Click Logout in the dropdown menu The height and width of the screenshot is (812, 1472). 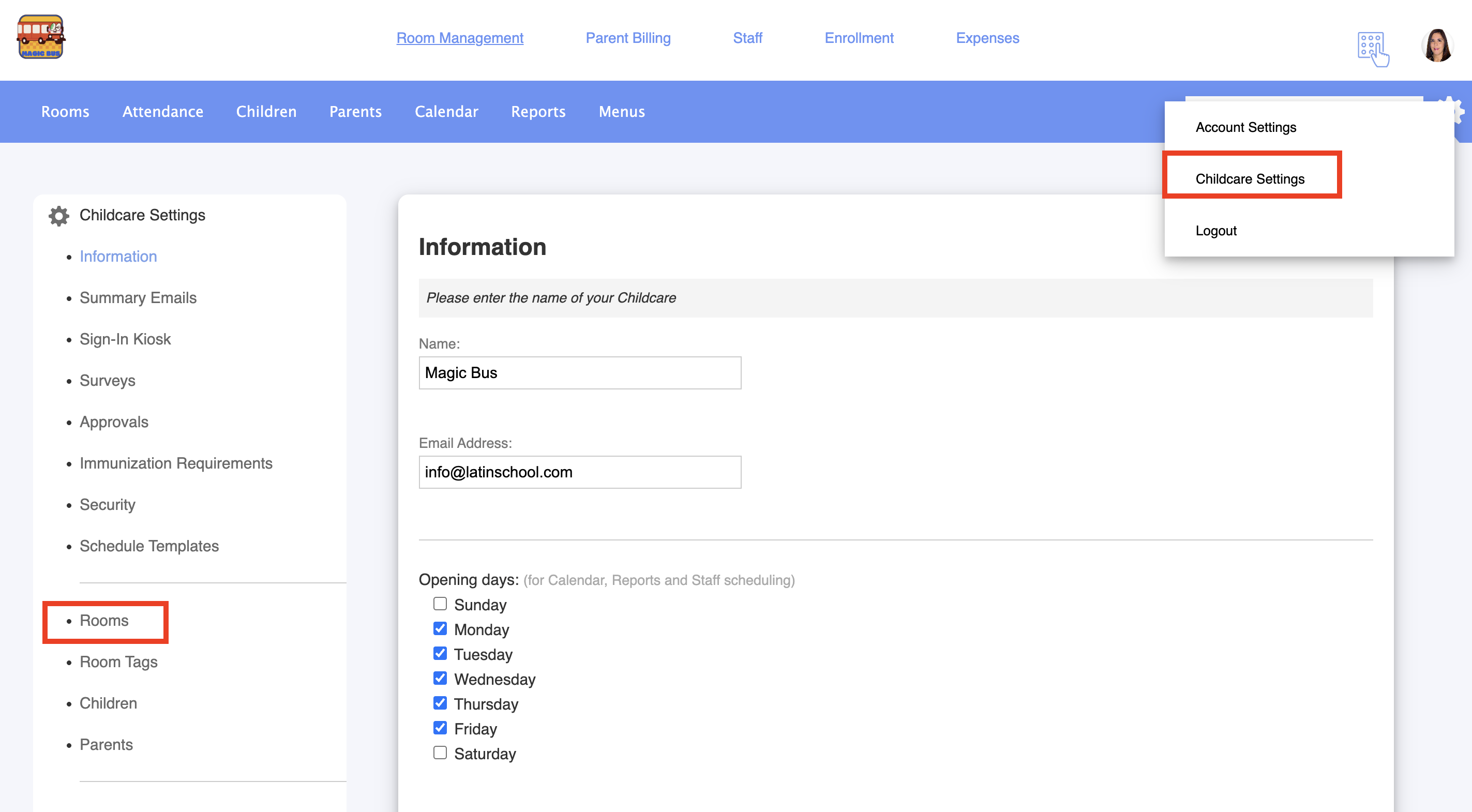1215,230
